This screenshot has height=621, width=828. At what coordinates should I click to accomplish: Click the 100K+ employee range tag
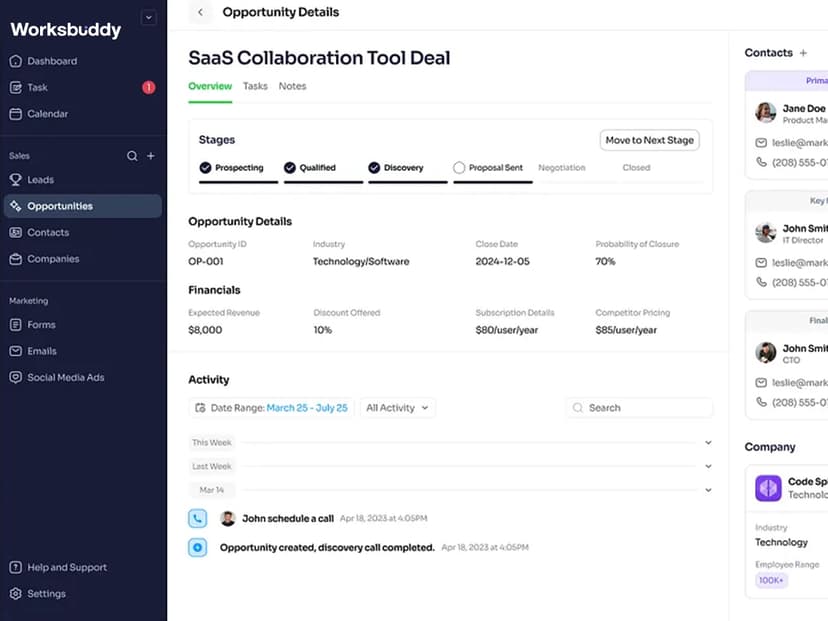tap(771, 580)
